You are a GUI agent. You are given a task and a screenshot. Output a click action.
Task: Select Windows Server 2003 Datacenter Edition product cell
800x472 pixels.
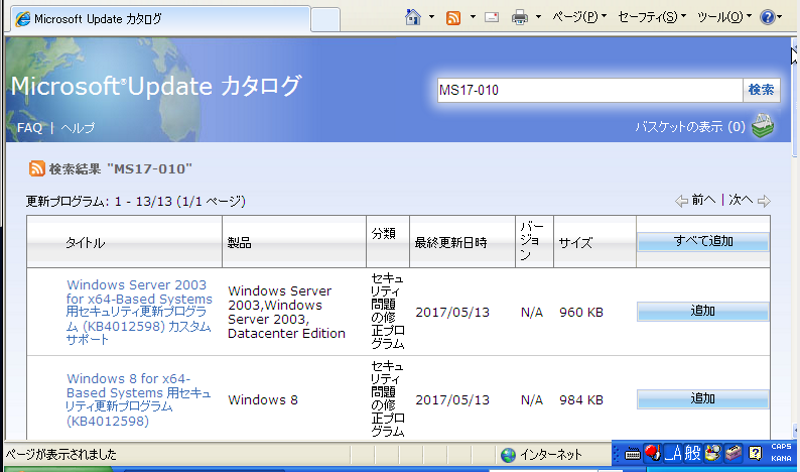coord(287,312)
